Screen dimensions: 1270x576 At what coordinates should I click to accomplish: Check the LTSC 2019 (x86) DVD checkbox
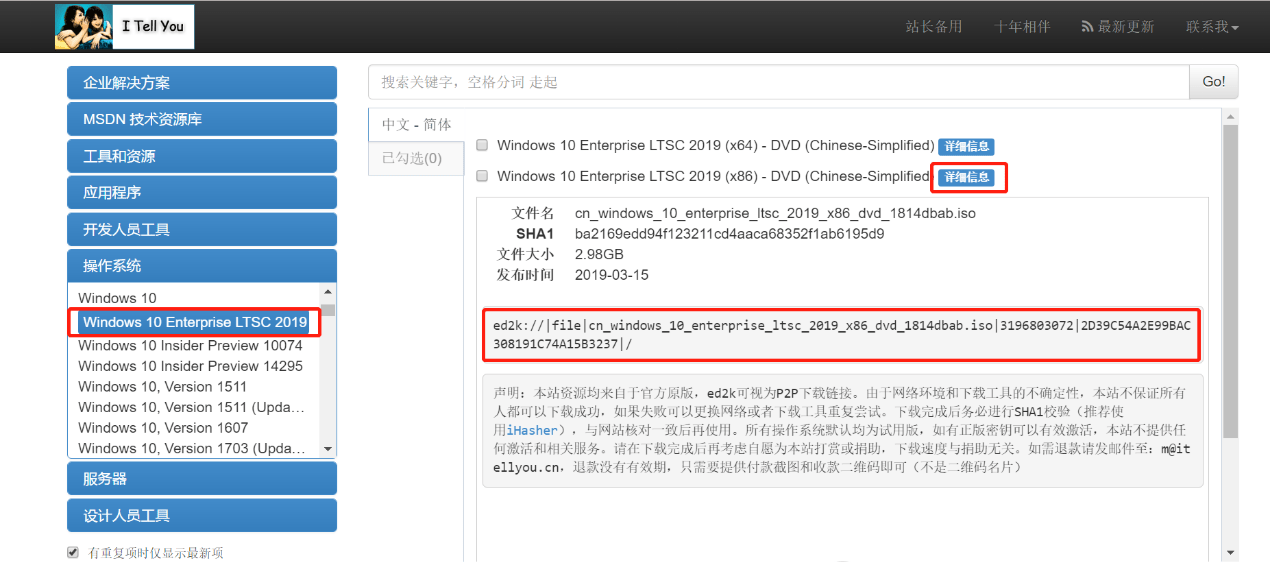(482, 176)
